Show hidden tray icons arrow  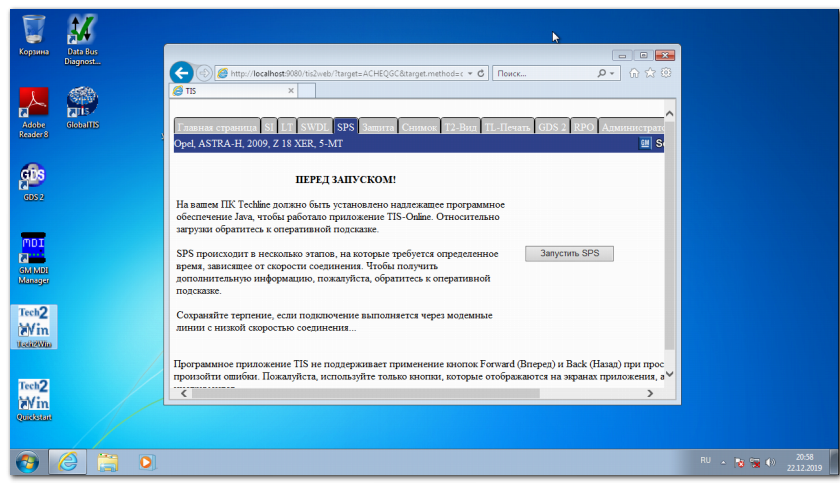[723, 462]
